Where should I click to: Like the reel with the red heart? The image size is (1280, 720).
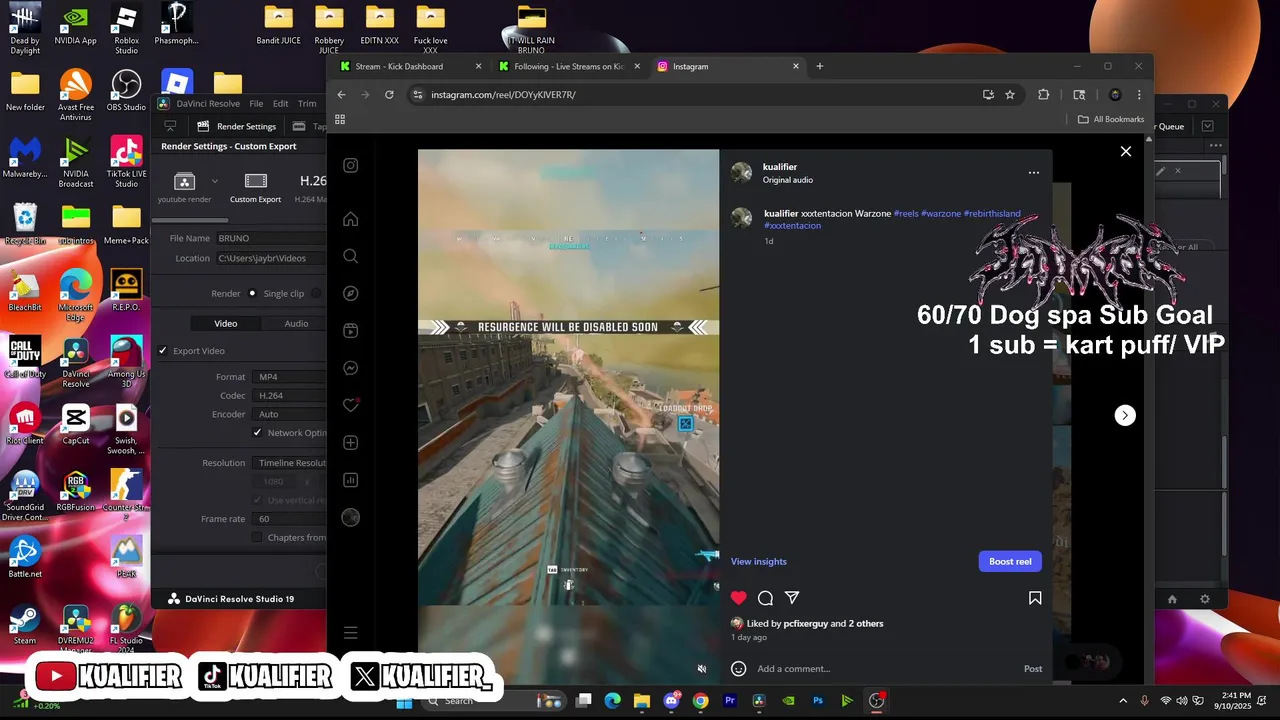(738, 598)
